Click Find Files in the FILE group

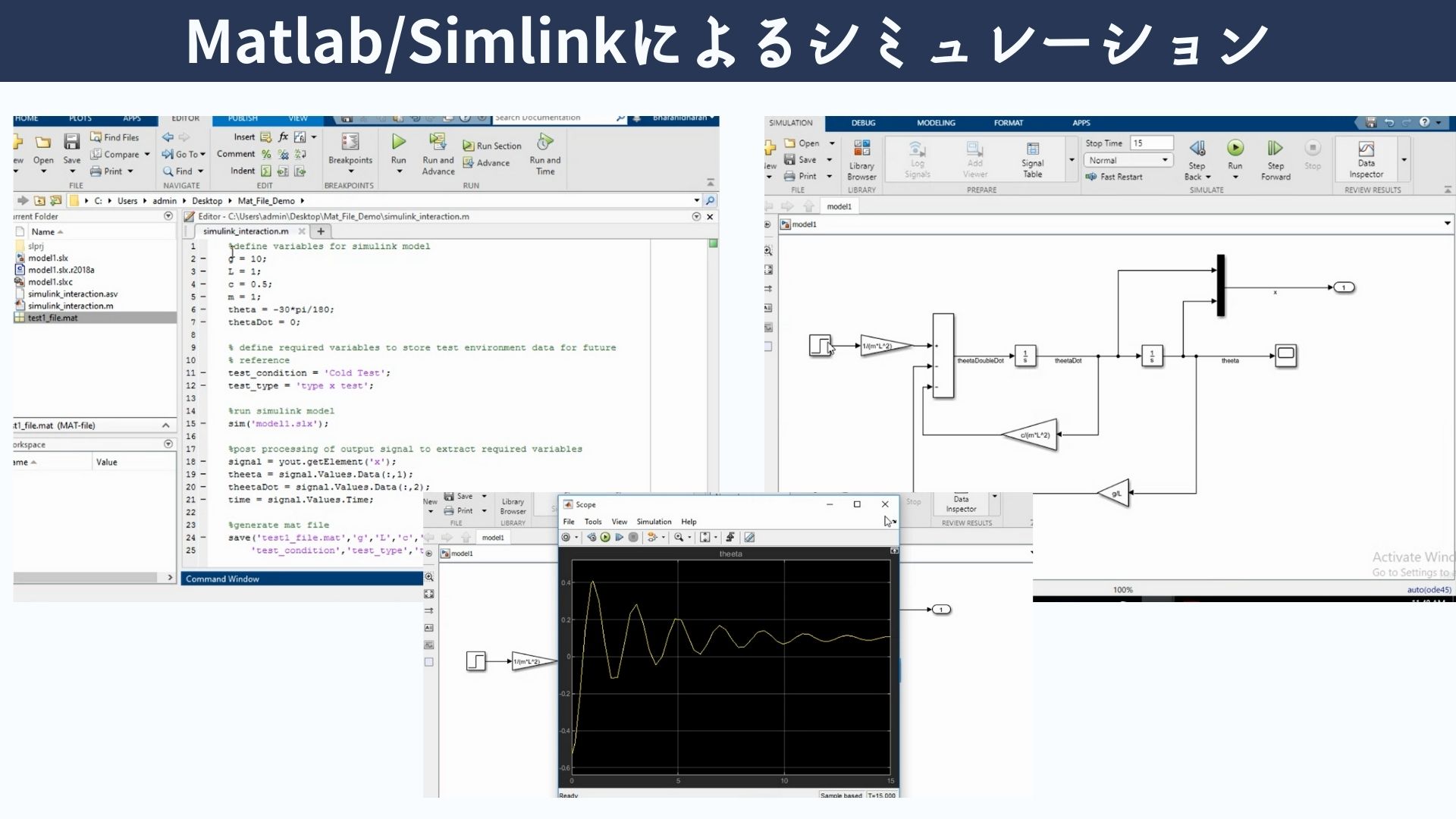coord(115,137)
